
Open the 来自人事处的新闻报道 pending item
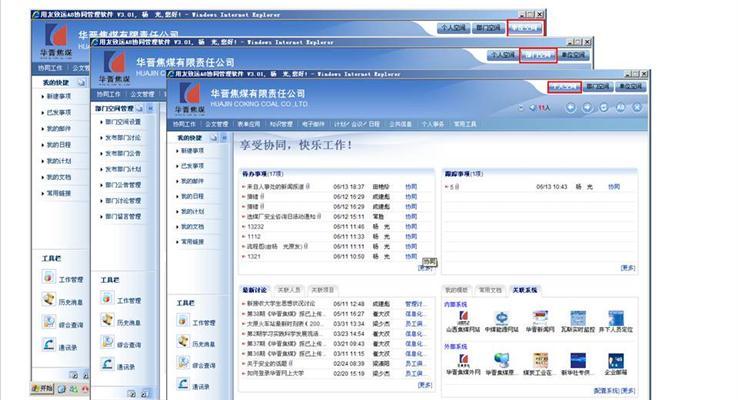276,186
